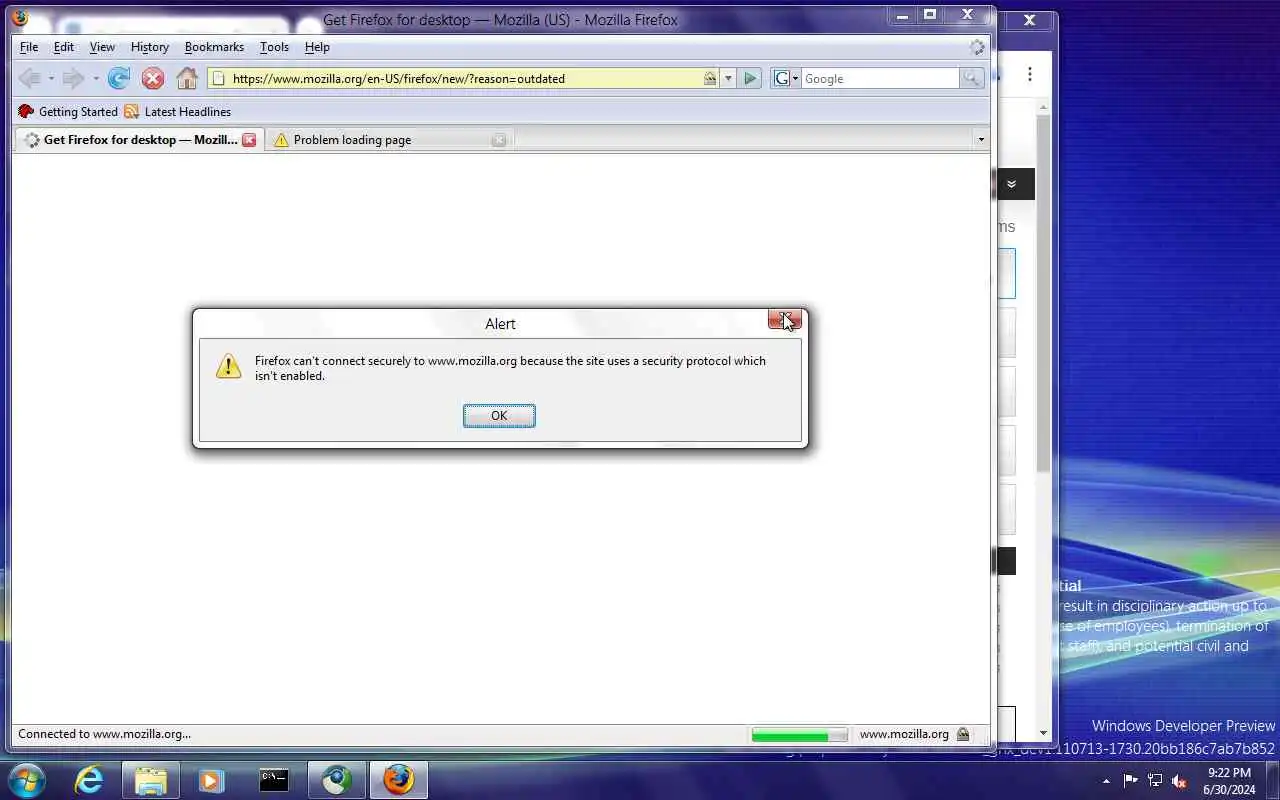Click the three-dot menu in the background window
Screen dimensions: 1280x800
click(x=1030, y=74)
